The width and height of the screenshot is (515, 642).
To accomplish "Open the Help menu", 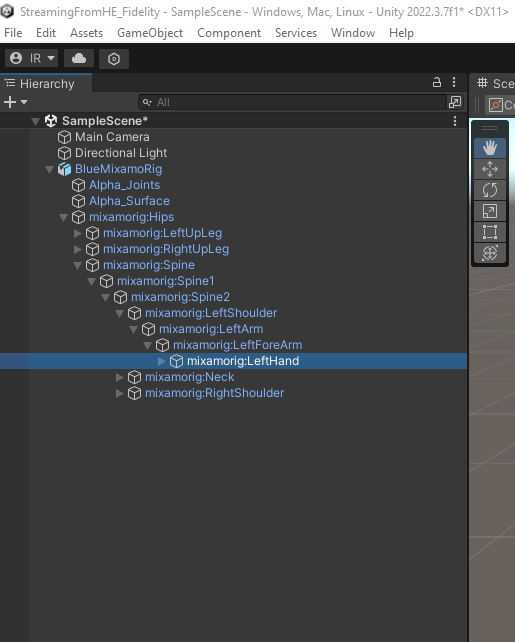I will tap(401, 33).
